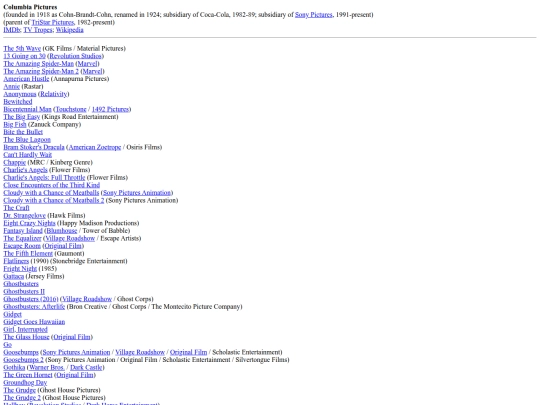Click the American Zoetrope link
540x405 pixels.
[x=95, y=147]
